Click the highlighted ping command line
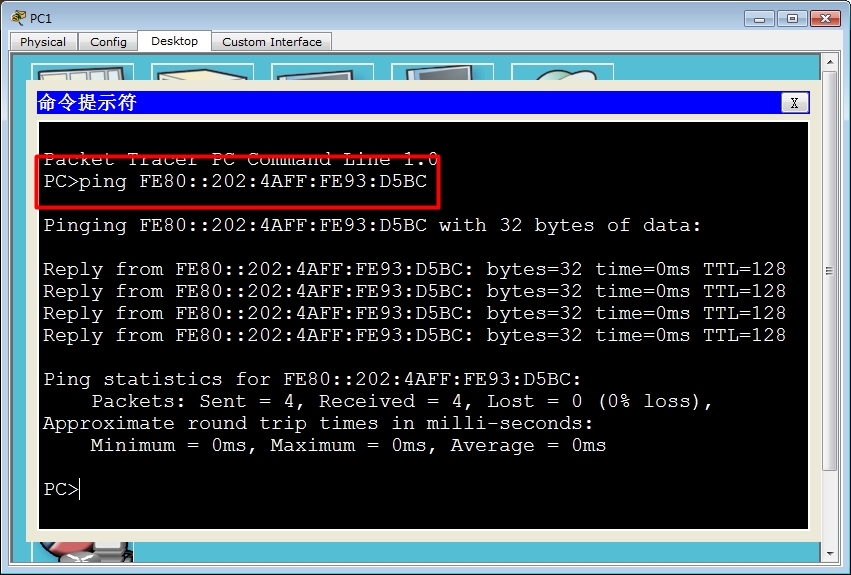The image size is (851, 575). click(236, 181)
